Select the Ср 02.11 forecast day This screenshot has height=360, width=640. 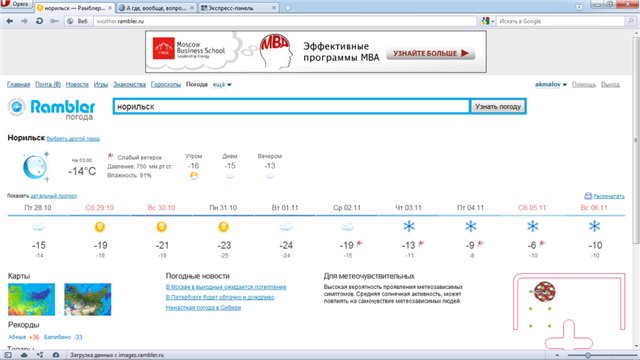[347, 208]
